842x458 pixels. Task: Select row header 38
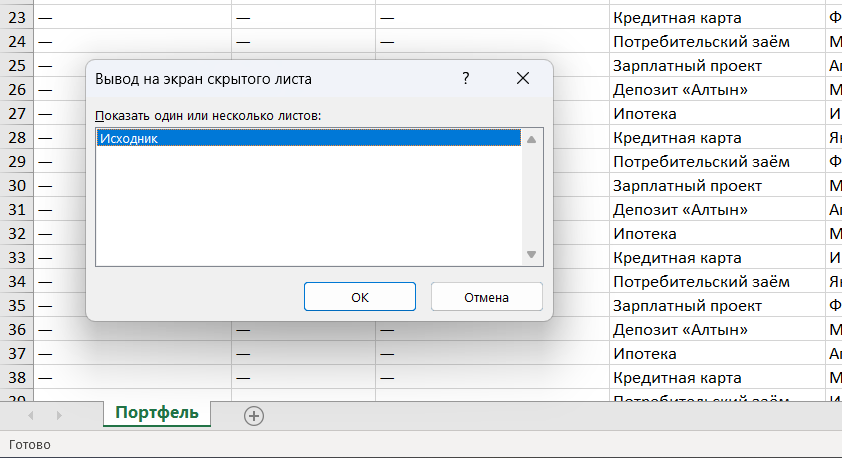click(17, 377)
